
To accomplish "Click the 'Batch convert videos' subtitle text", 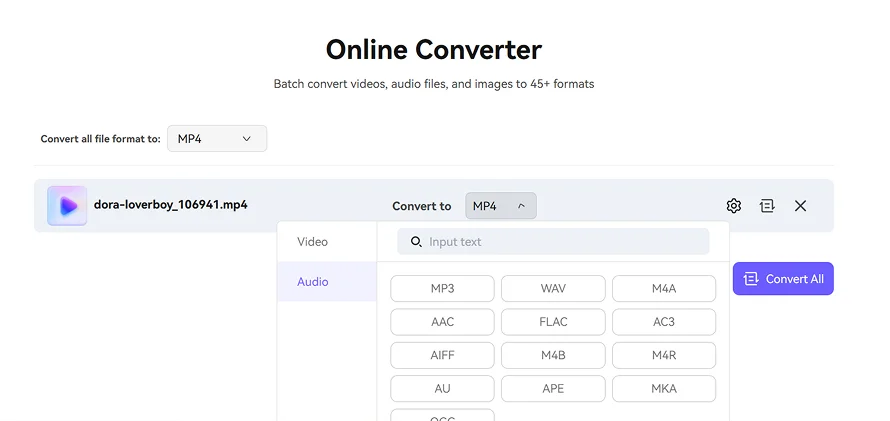I will [434, 84].
